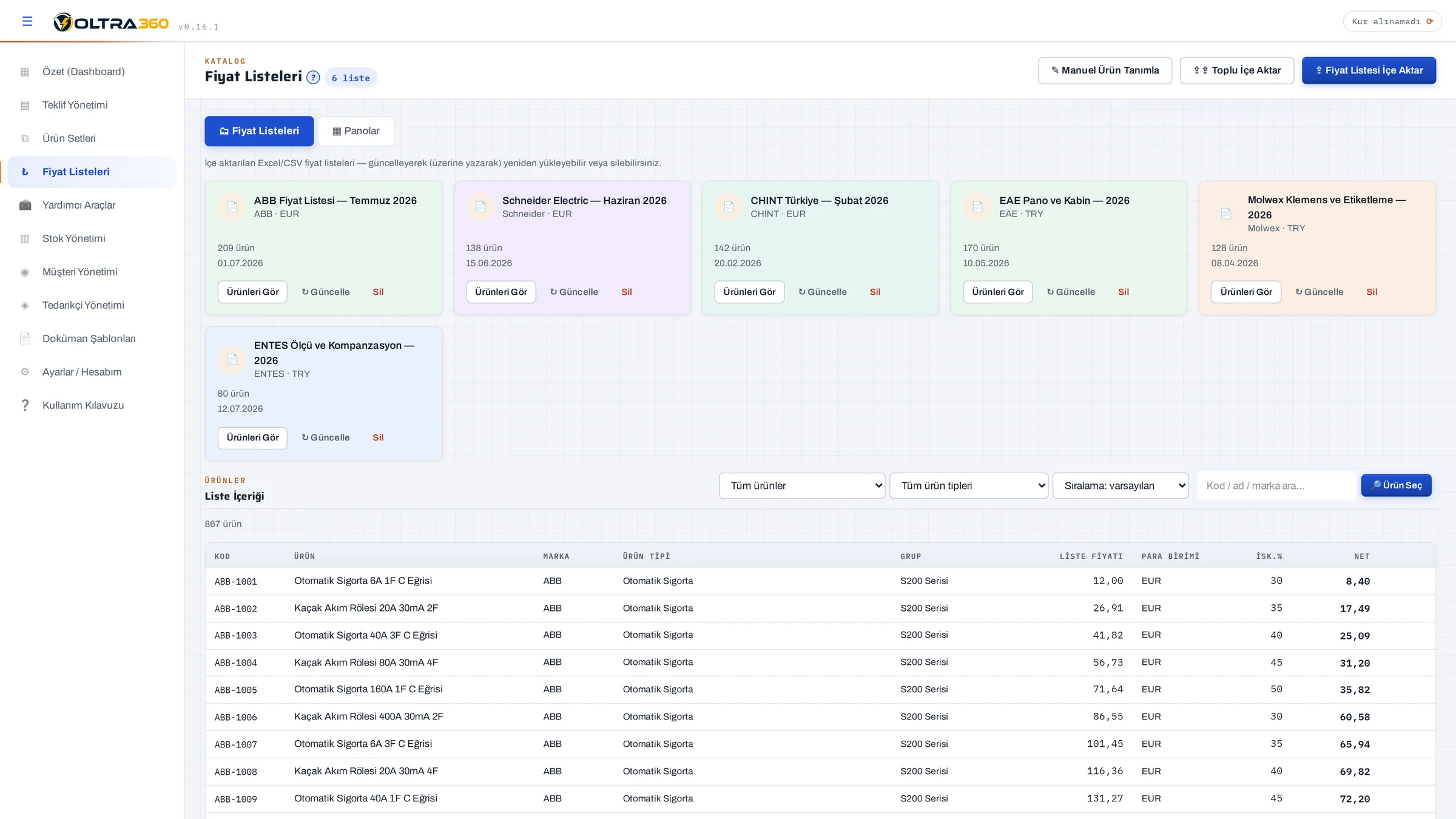Screen dimensions: 1456x819
Task: Open the Tüm ürünler filter dropdown
Action: click(x=802, y=485)
